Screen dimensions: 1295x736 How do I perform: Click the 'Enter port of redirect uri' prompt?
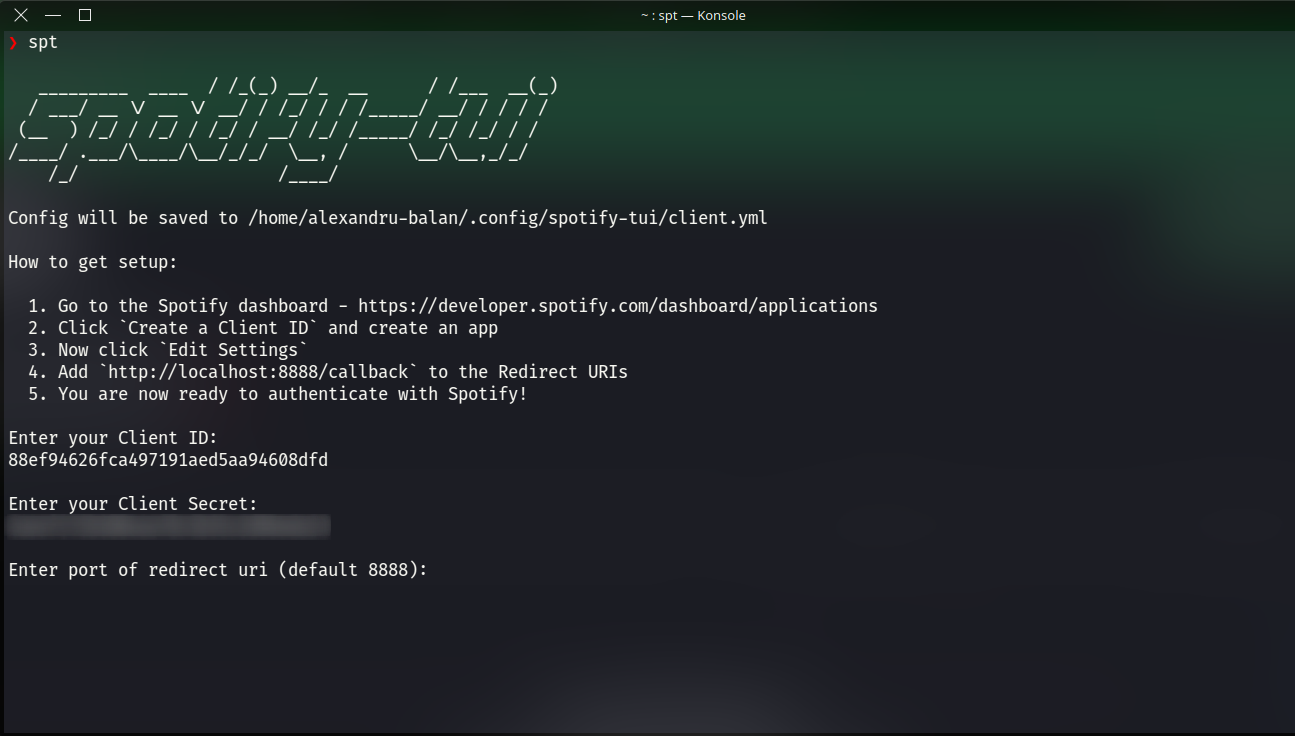point(218,570)
